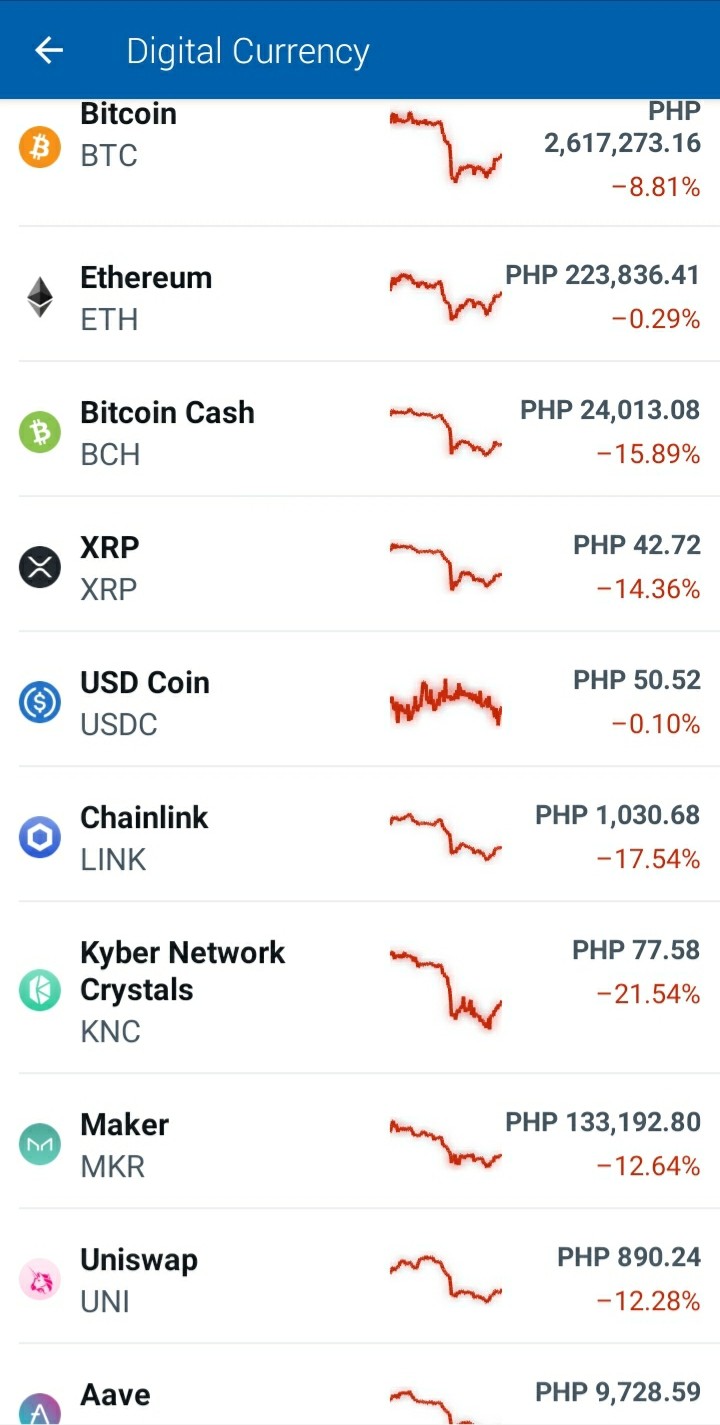Screen dimensions: 720x1425
Task: Select XRP change of −14.36%
Action: tap(648, 589)
